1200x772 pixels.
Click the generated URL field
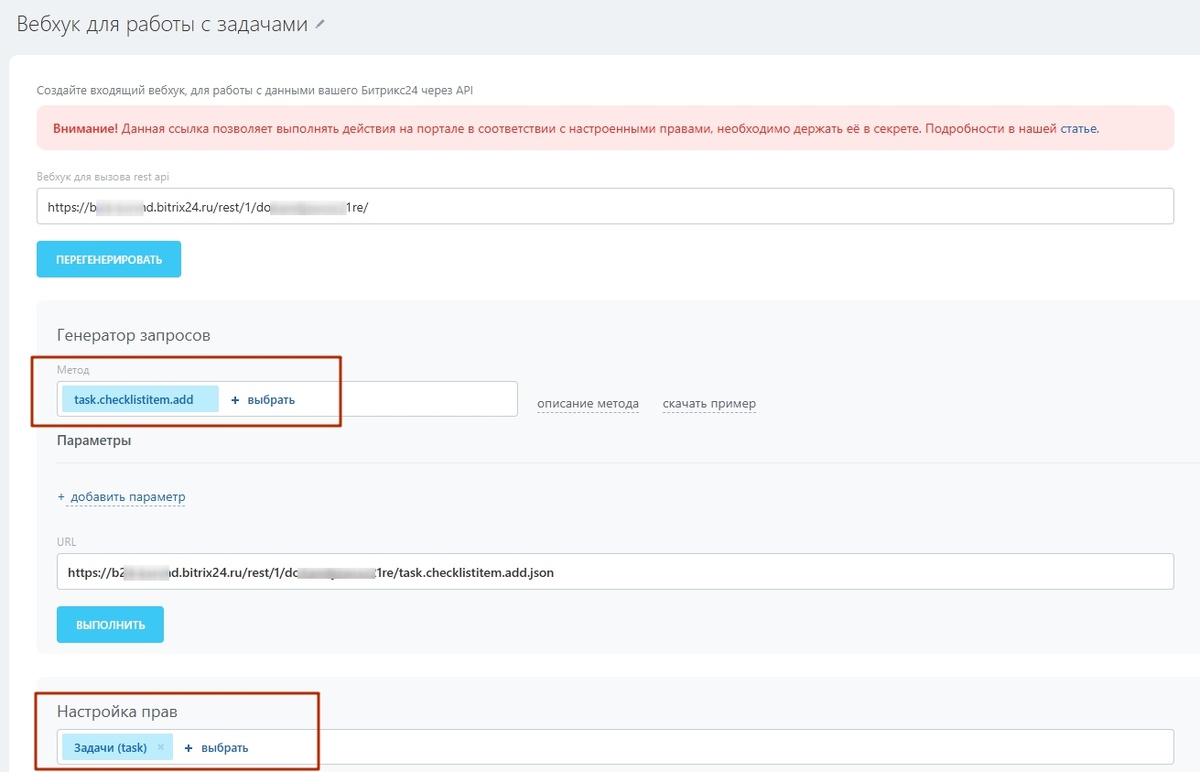(615, 572)
